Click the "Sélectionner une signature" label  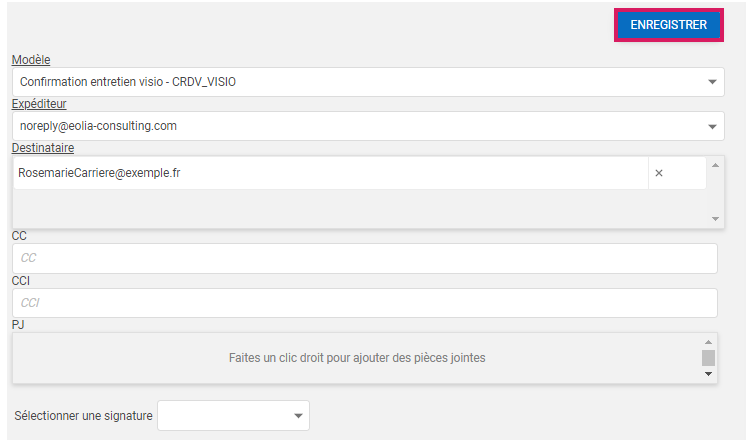(83, 415)
